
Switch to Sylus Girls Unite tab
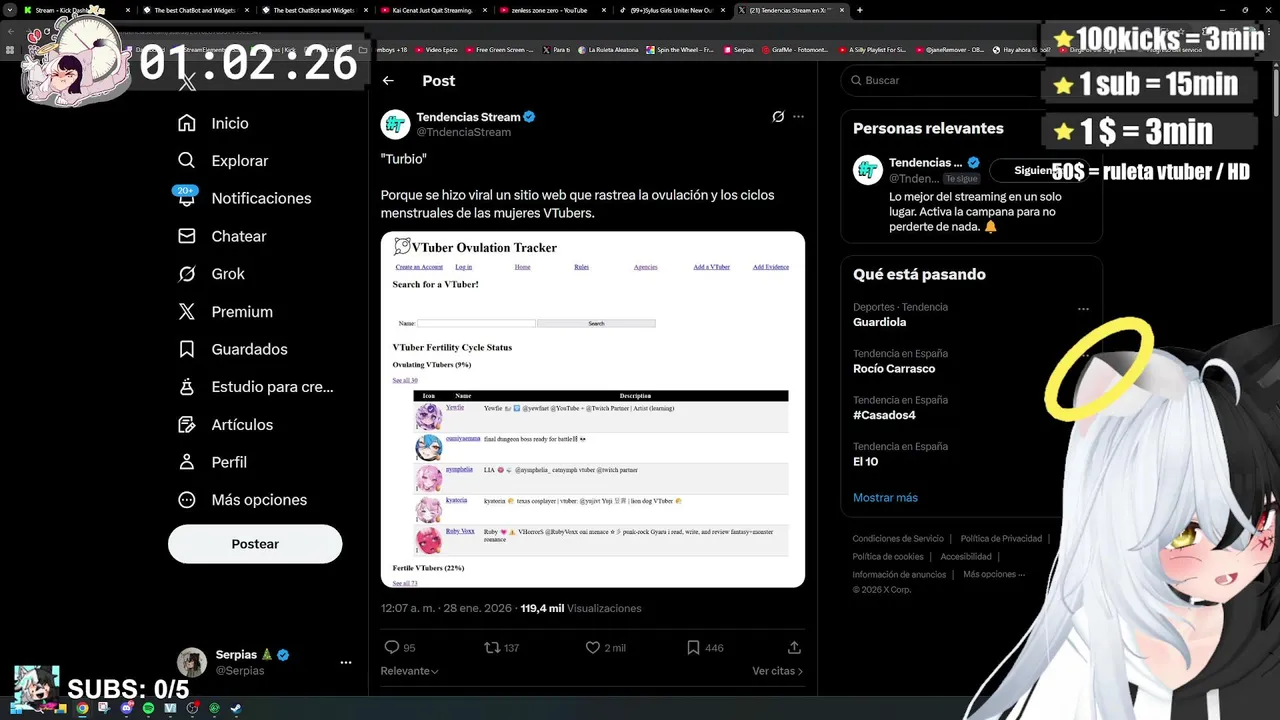point(671,10)
